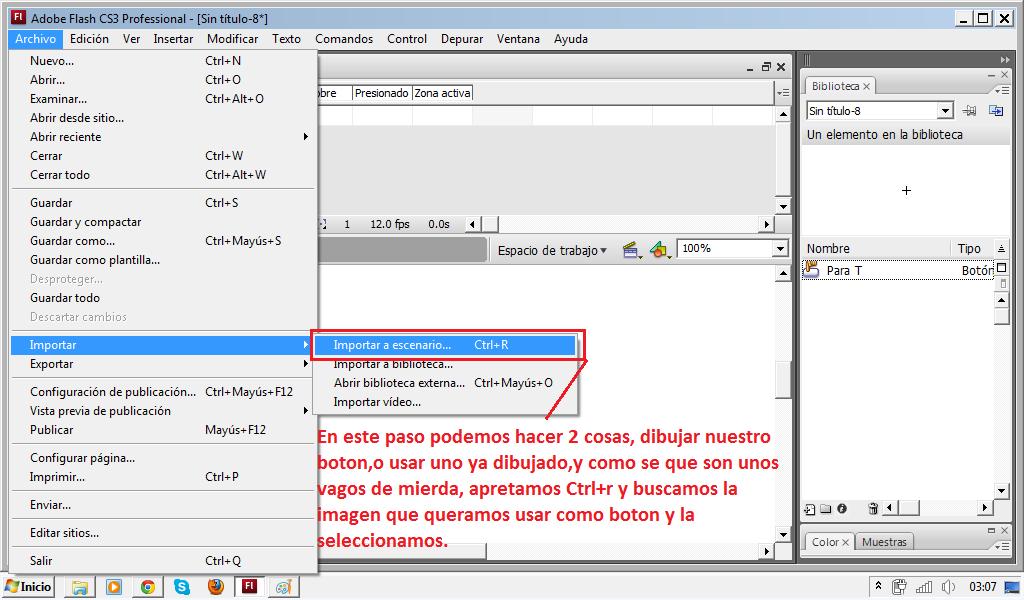Open the Insertar menu
Viewport: 1024px width, 600px height.
pyautogui.click(x=173, y=39)
